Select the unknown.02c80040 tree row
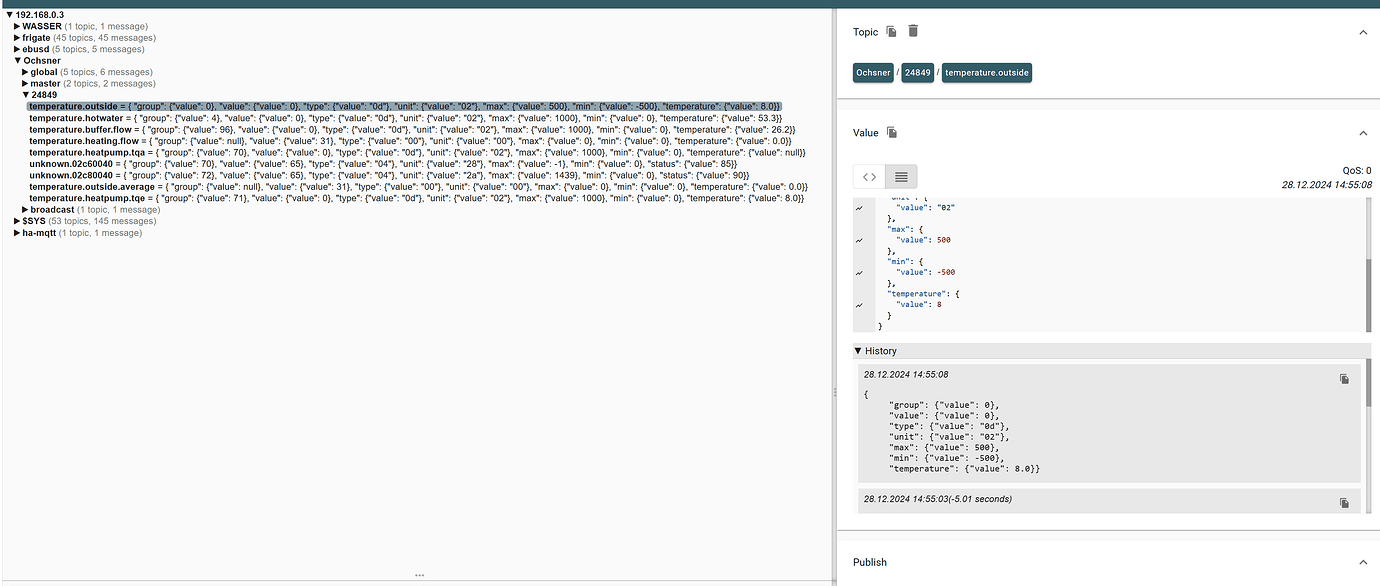This screenshot has width=1380, height=586. (390, 176)
